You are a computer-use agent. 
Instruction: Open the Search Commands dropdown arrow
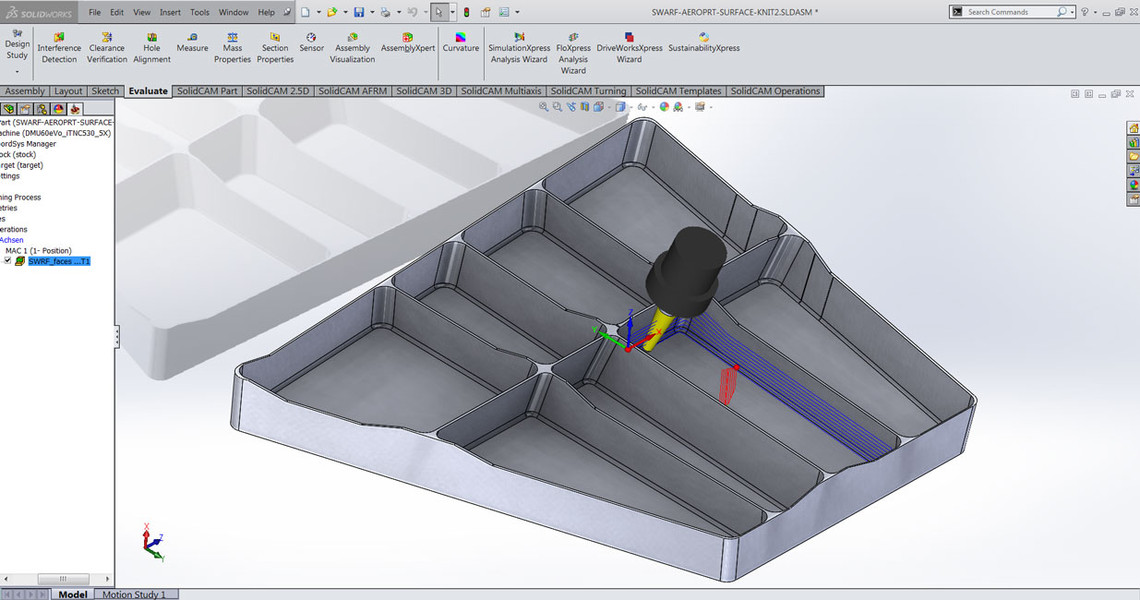tap(1072, 12)
